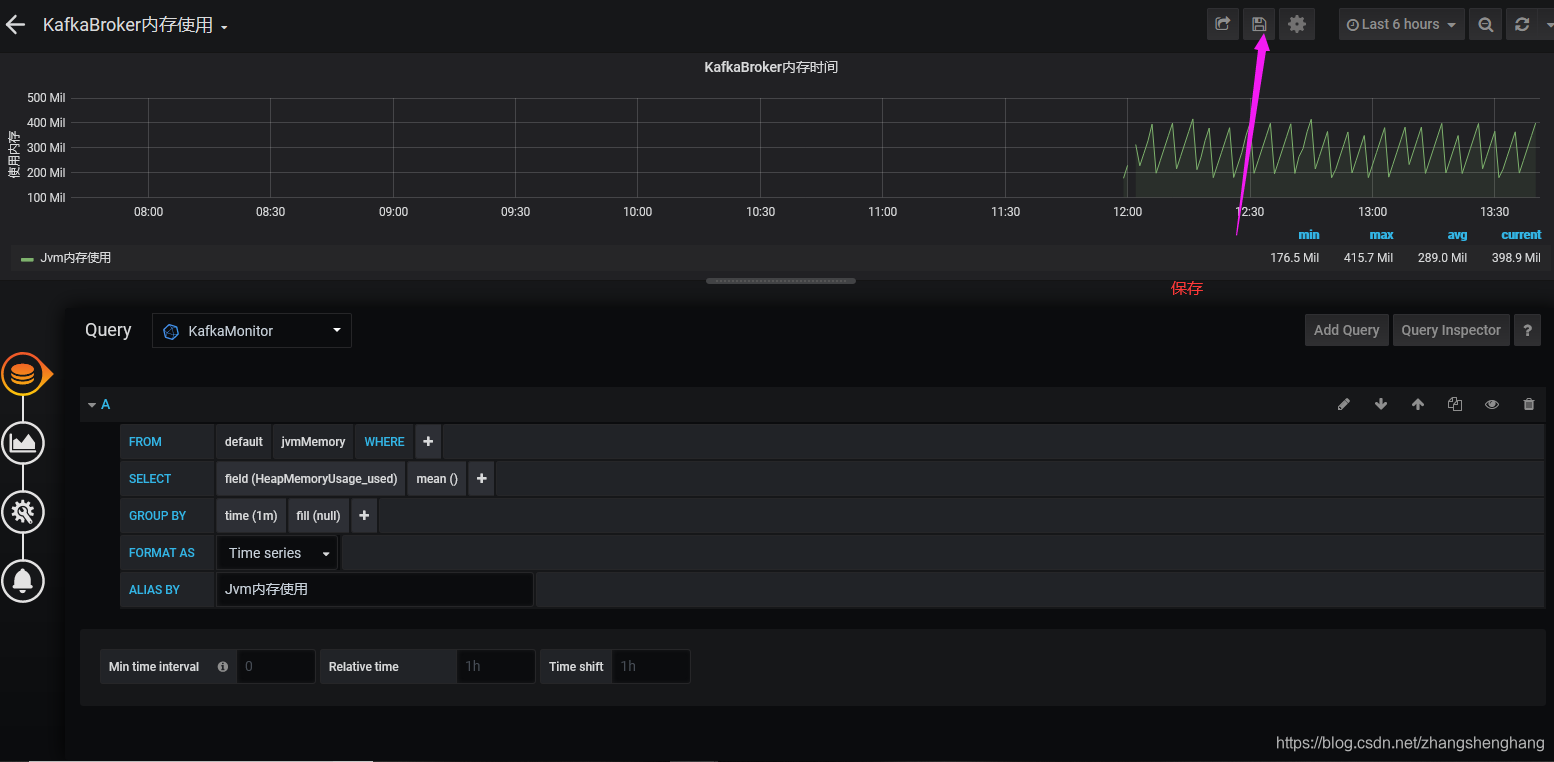Select the jvmMemory measurement segment

[x=313, y=441]
